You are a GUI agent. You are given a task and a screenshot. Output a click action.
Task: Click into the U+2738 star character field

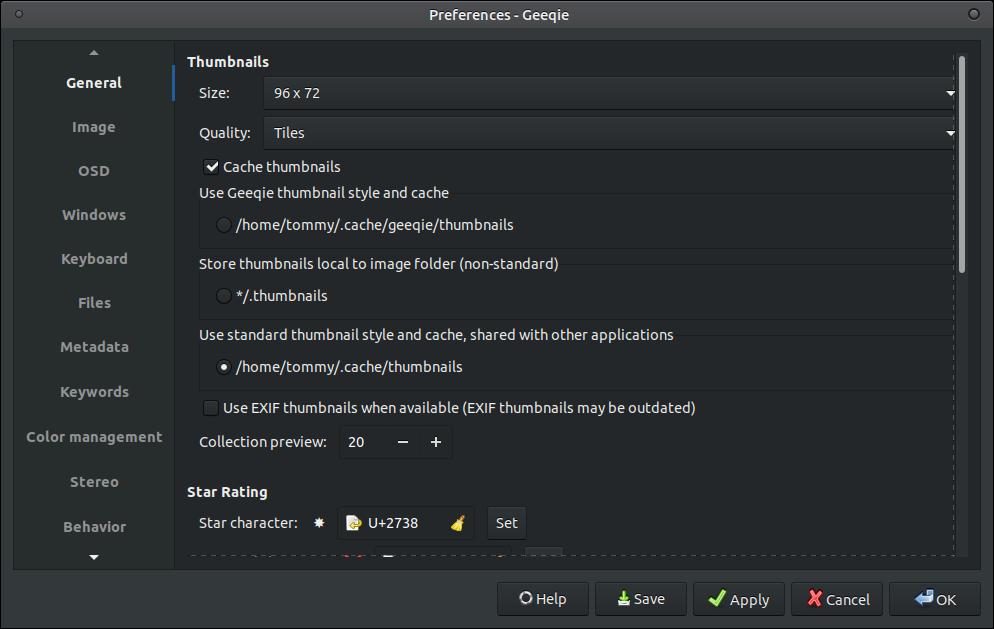click(406, 523)
